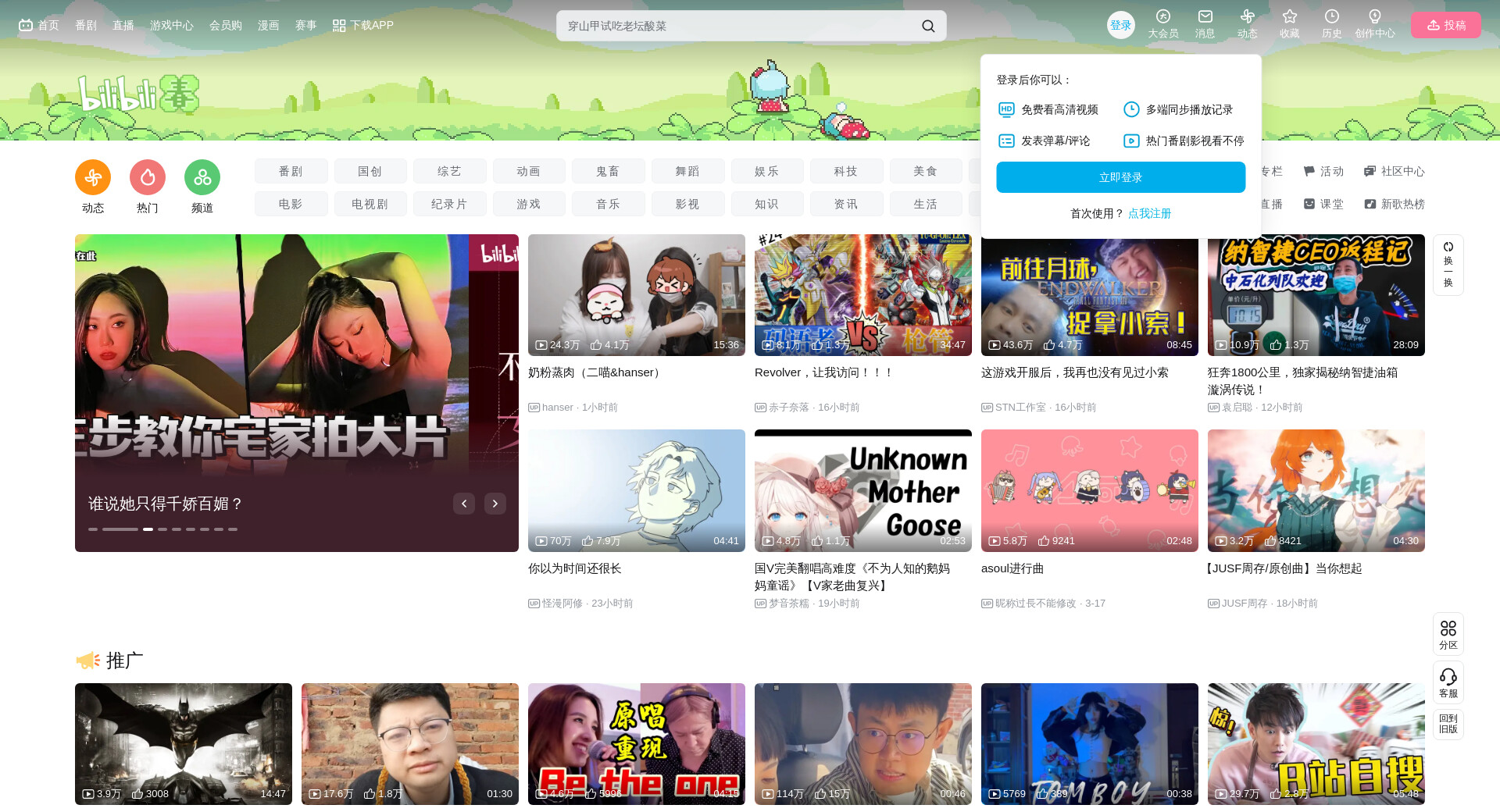Open 赛事 top nav item

coord(306,25)
